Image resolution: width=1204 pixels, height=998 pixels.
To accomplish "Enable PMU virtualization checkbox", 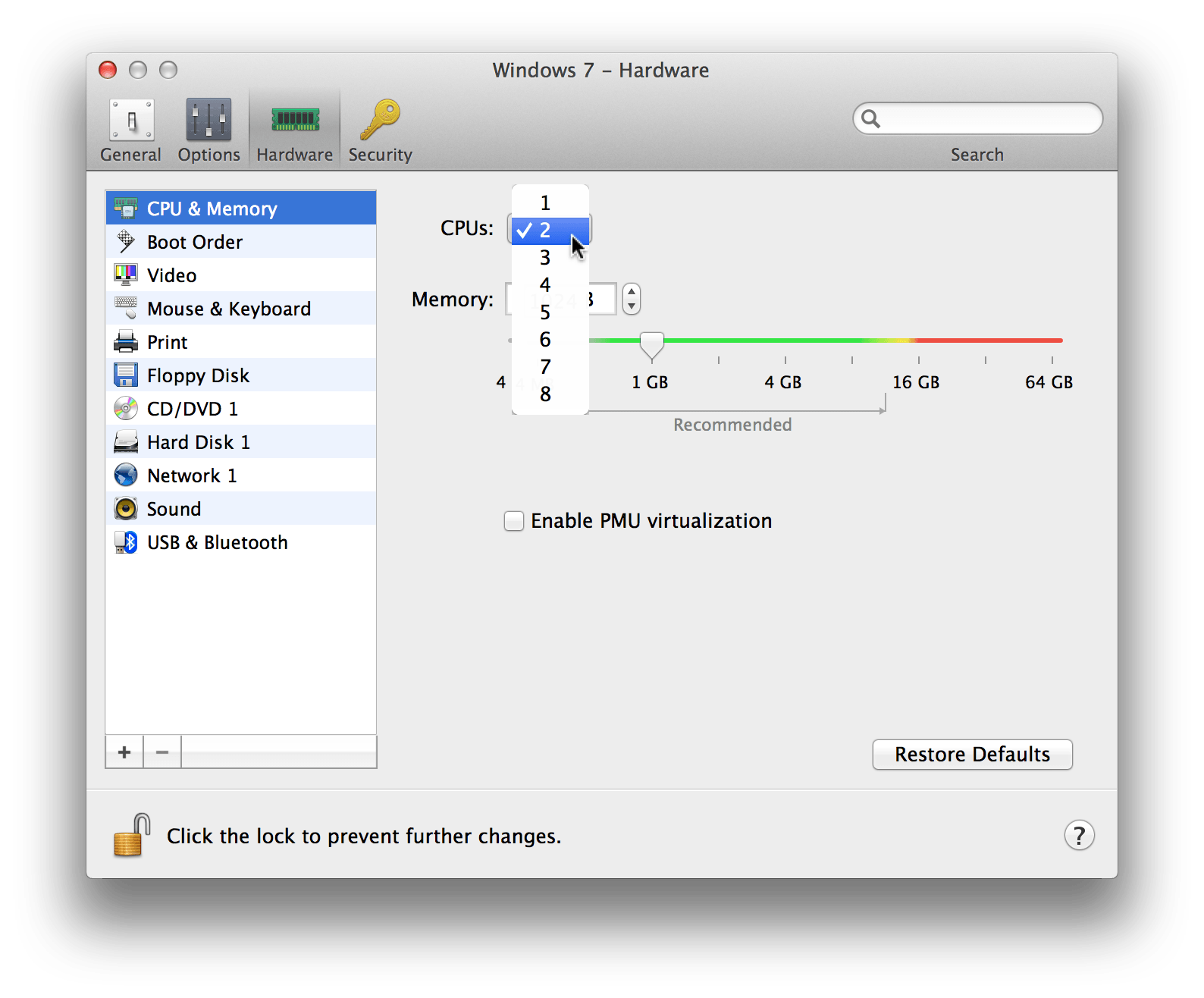I will (x=514, y=521).
